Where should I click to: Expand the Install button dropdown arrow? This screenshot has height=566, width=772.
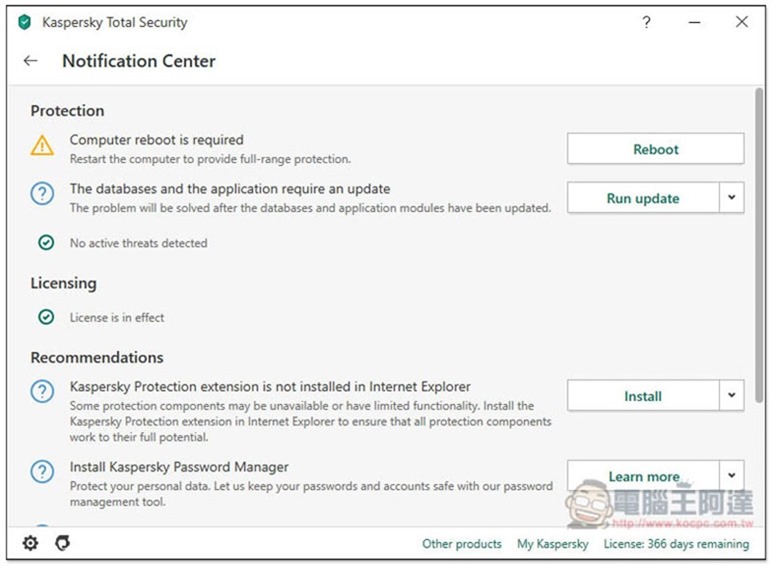732,396
